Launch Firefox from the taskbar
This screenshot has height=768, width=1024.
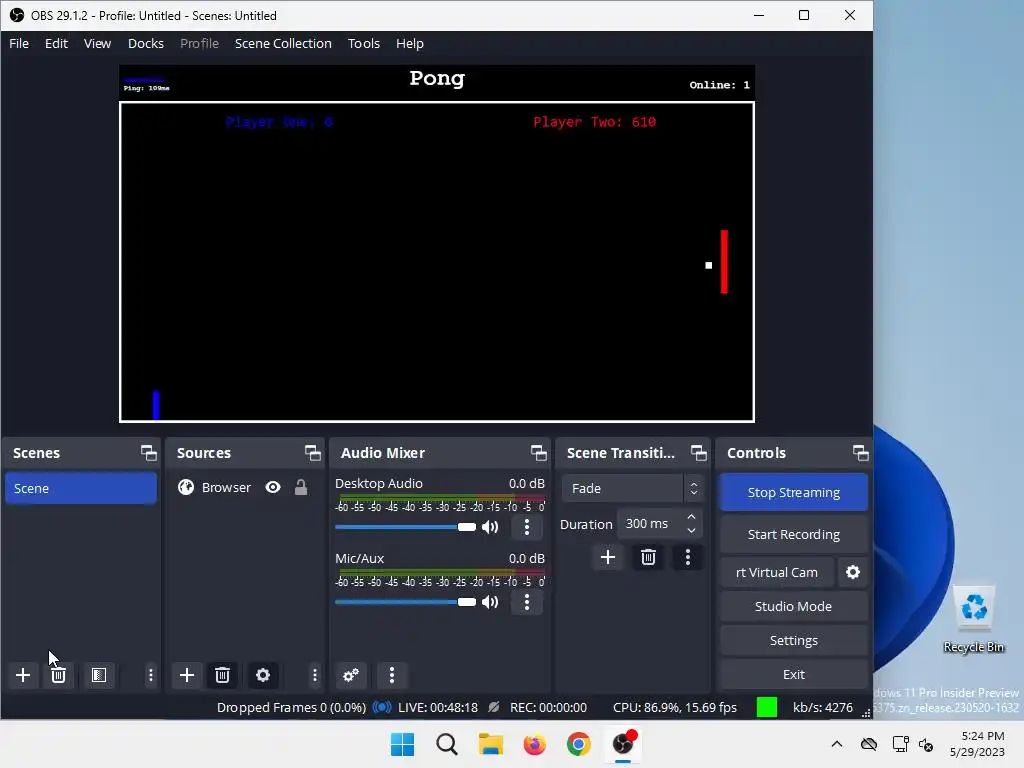[x=534, y=744]
